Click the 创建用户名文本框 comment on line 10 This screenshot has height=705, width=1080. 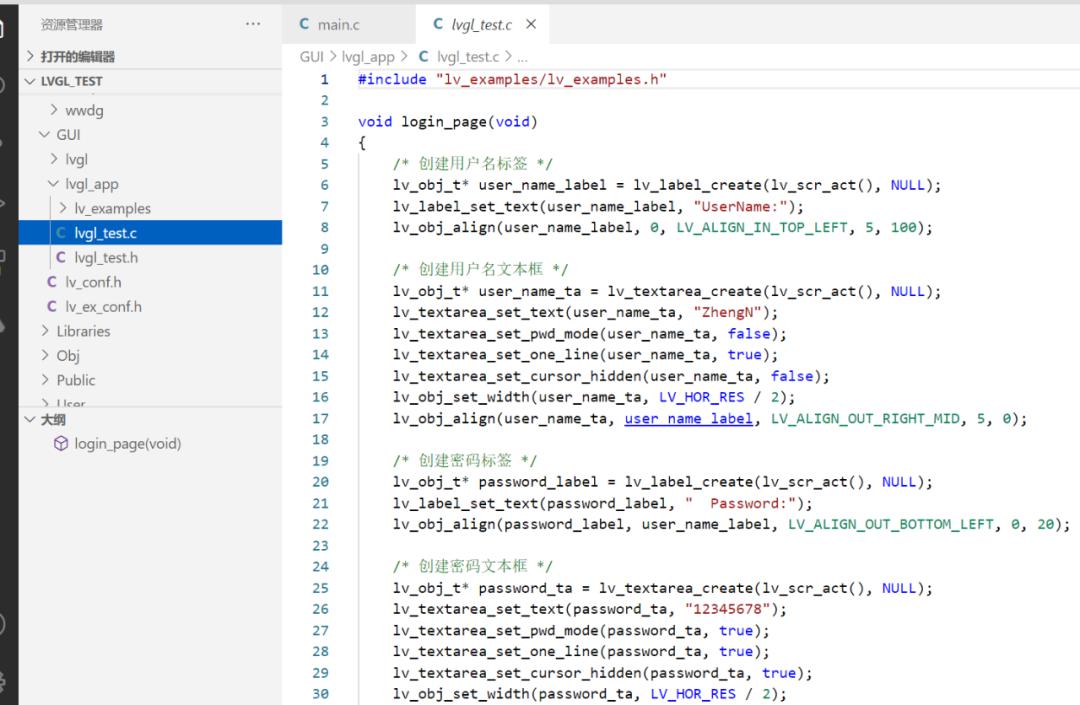pyautogui.click(x=480, y=270)
